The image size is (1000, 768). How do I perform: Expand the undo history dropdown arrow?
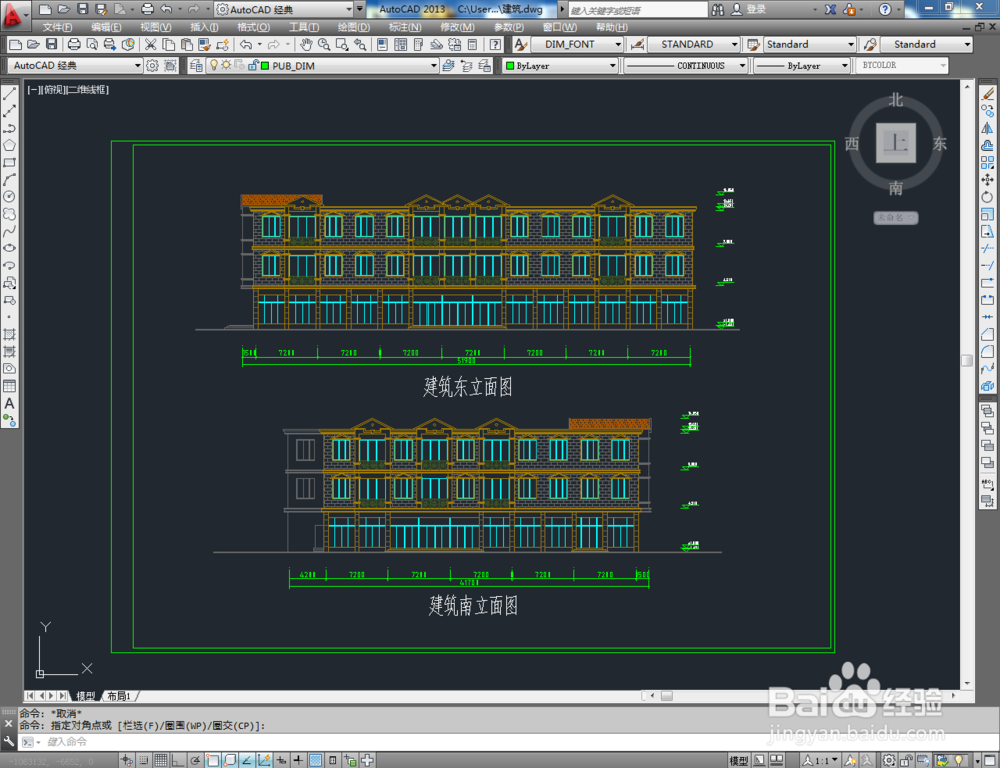(259, 44)
